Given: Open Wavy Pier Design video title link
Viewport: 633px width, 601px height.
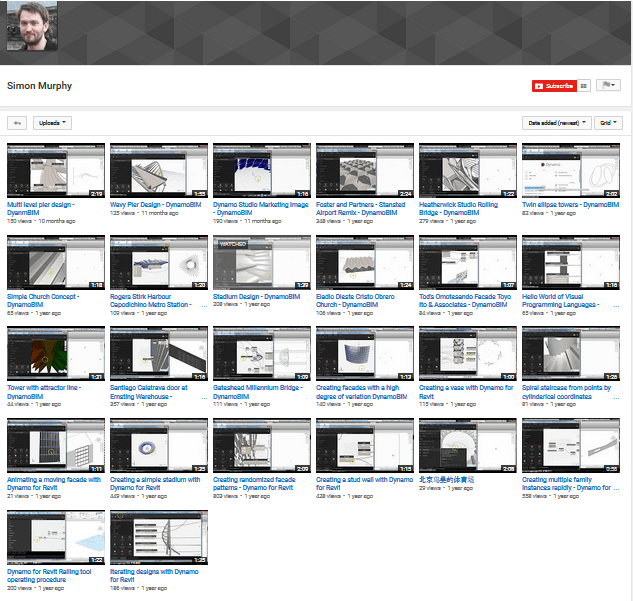Looking at the screenshot, I should tap(156, 205).
